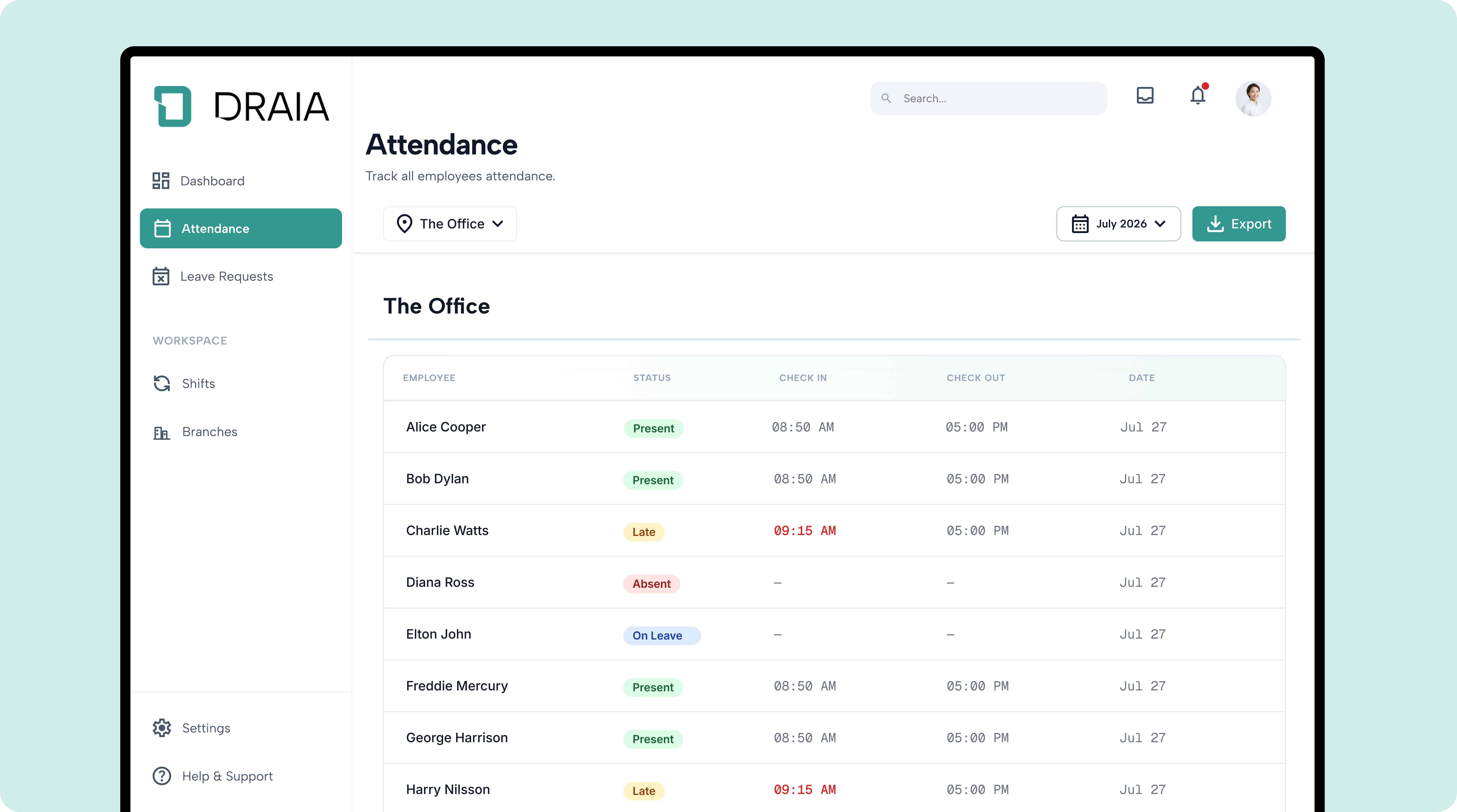Image resolution: width=1457 pixels, height=812 pixels.
Task: Click Freddie Mercury's Jul 27 date
Action: point(1142,686)
